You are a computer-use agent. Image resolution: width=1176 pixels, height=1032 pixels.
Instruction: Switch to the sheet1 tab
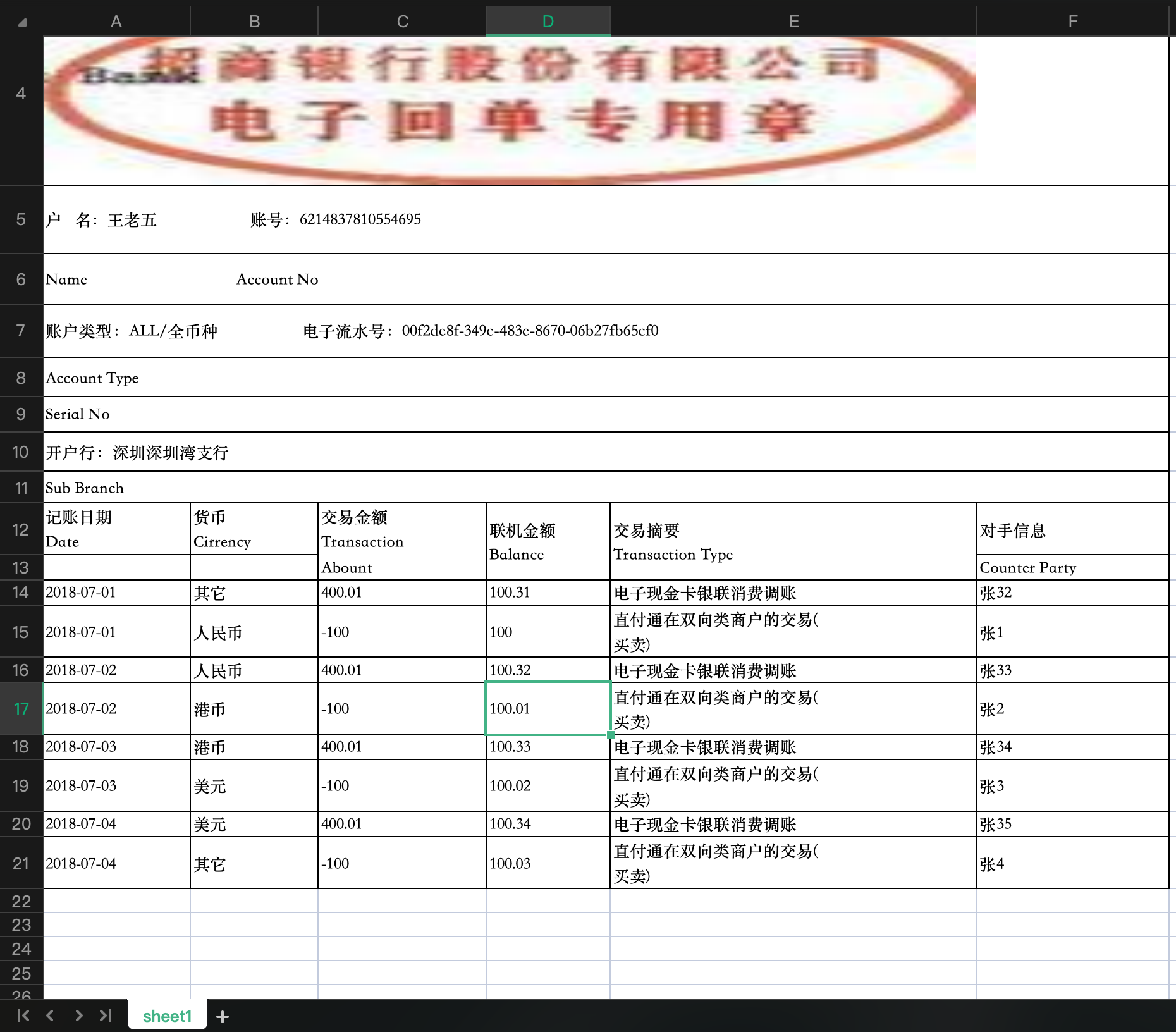tap(167, 1016)
